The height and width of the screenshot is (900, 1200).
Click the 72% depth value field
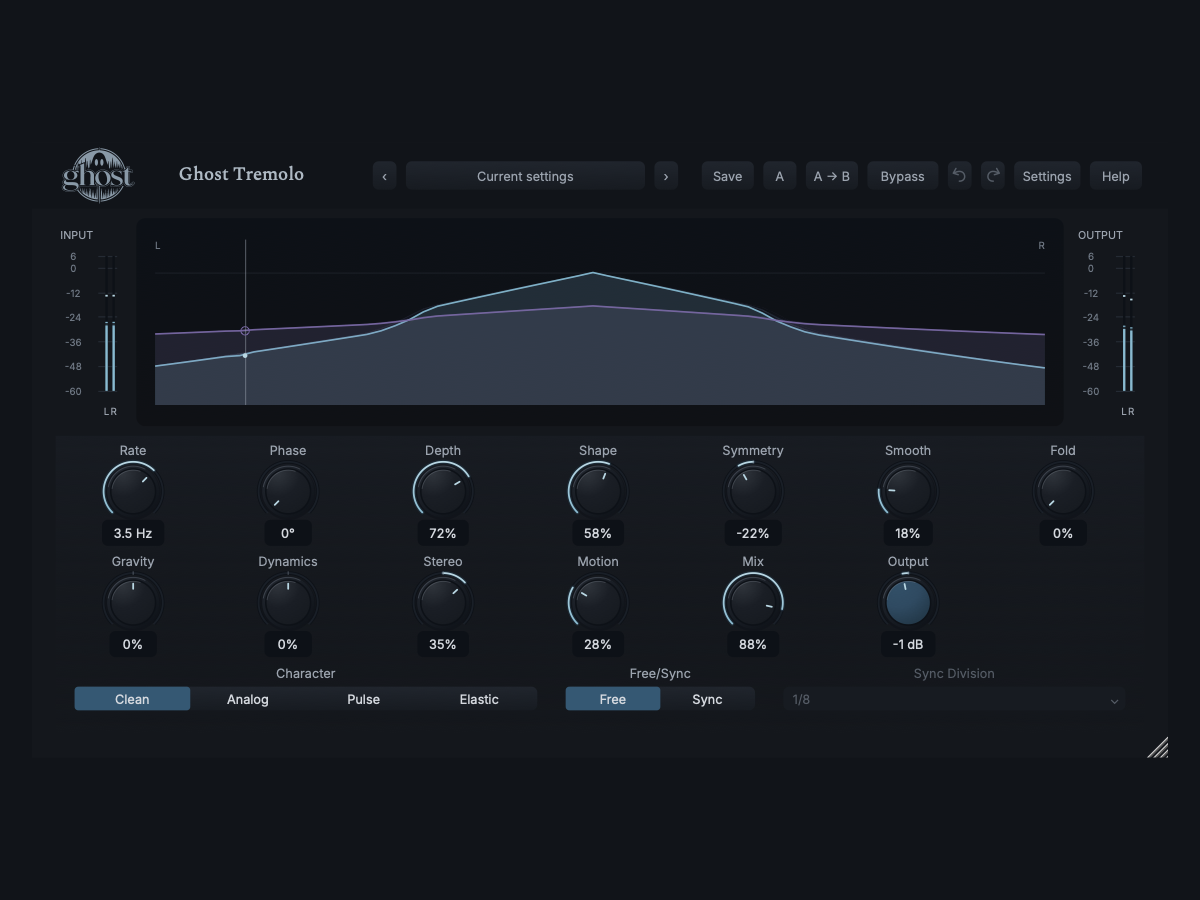click(443, 533)
